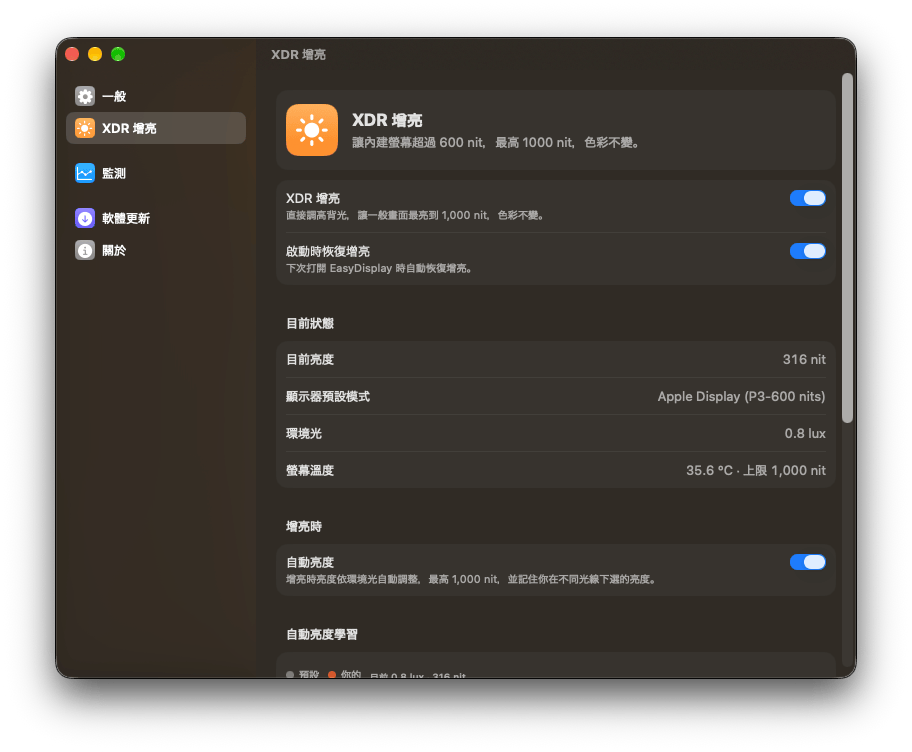912x752 pixels.
Task: Select the XDR 增亮 sun icon in sidebar
Action: coord(85,128)
